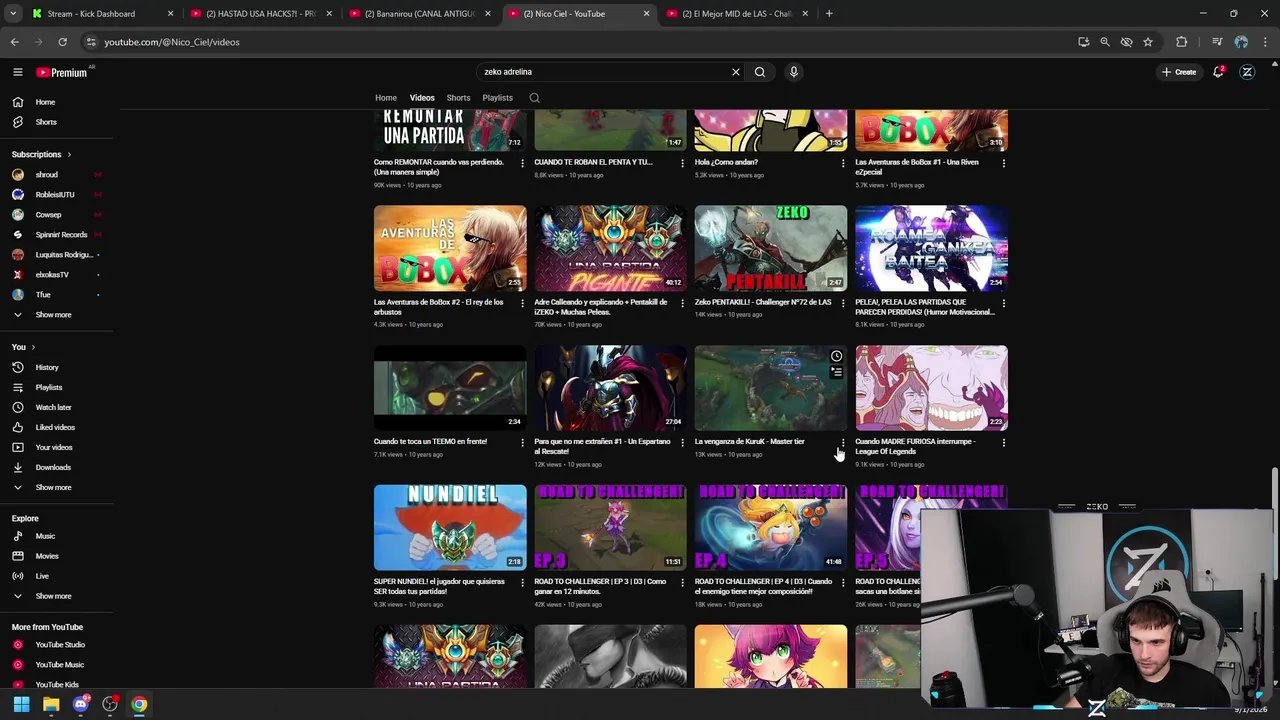Screen dimensions: 1280x720
Task: Open Las Aventuras de BoBox #2 thumbnail
Action: (x=450, y=248)
